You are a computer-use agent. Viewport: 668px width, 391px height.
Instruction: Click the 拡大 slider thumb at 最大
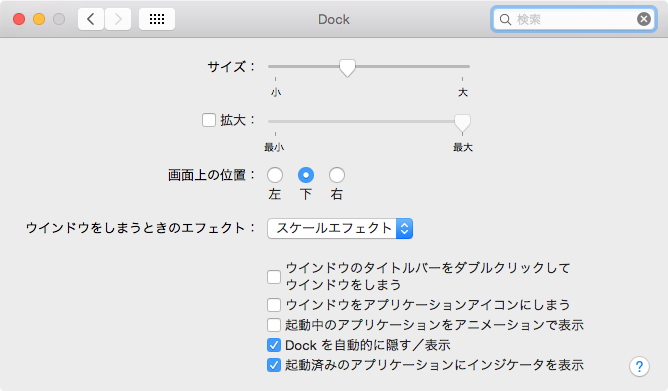(462, 123)
